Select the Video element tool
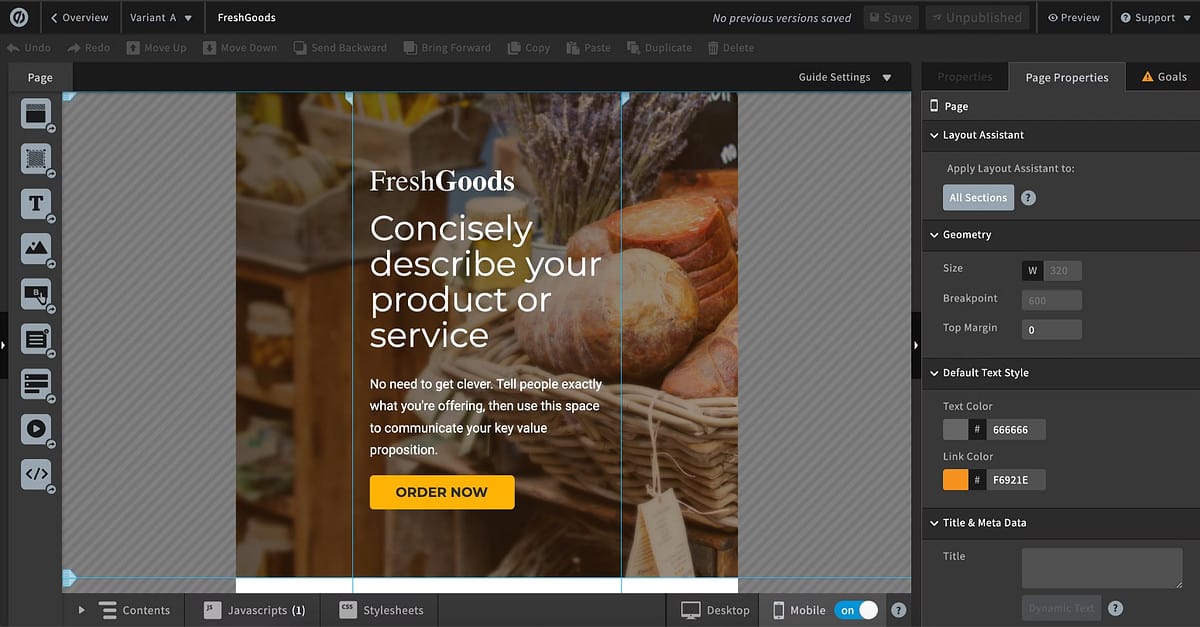This screenshot has width=1200, height=627. pyautogui.click(x=36, y=428)
